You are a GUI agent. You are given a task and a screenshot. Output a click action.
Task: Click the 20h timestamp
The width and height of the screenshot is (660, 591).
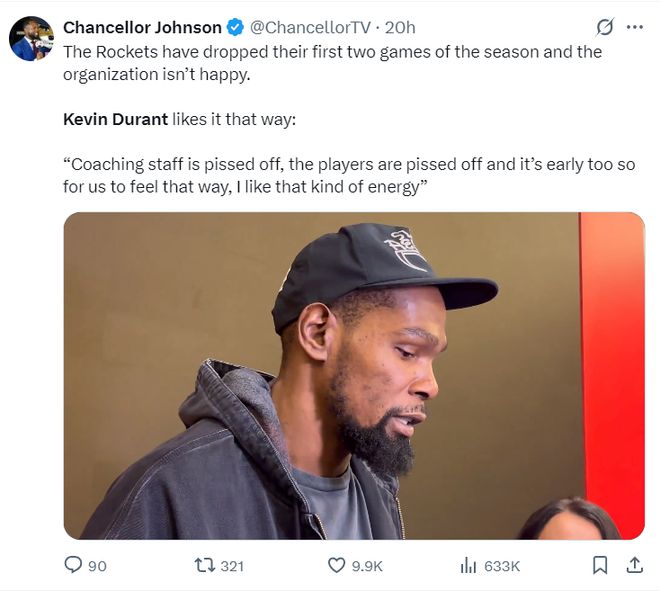point(400,27)
